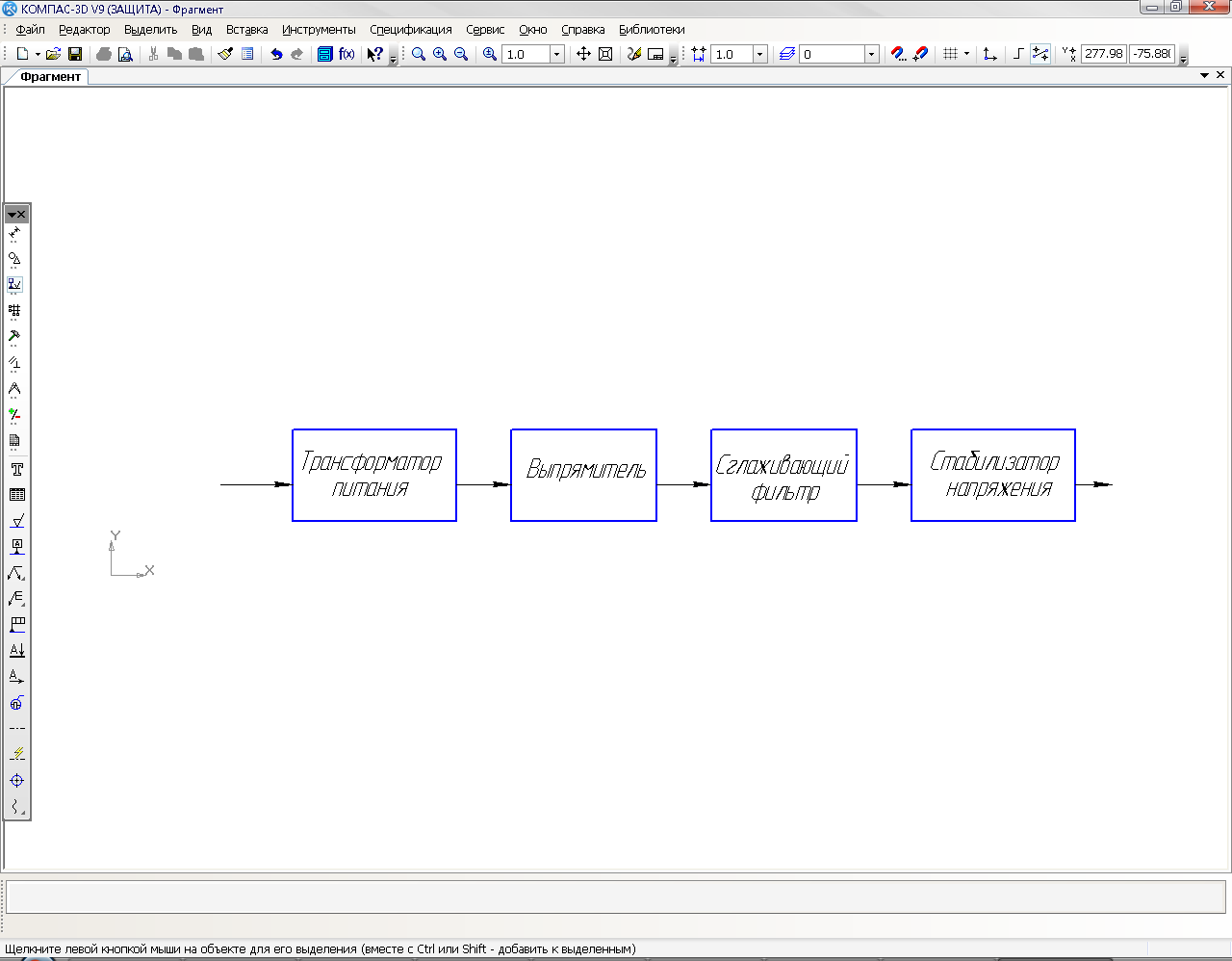The image size is (1232, 961).
Task: Open the Variables f(x) tool
Action: 346,54
